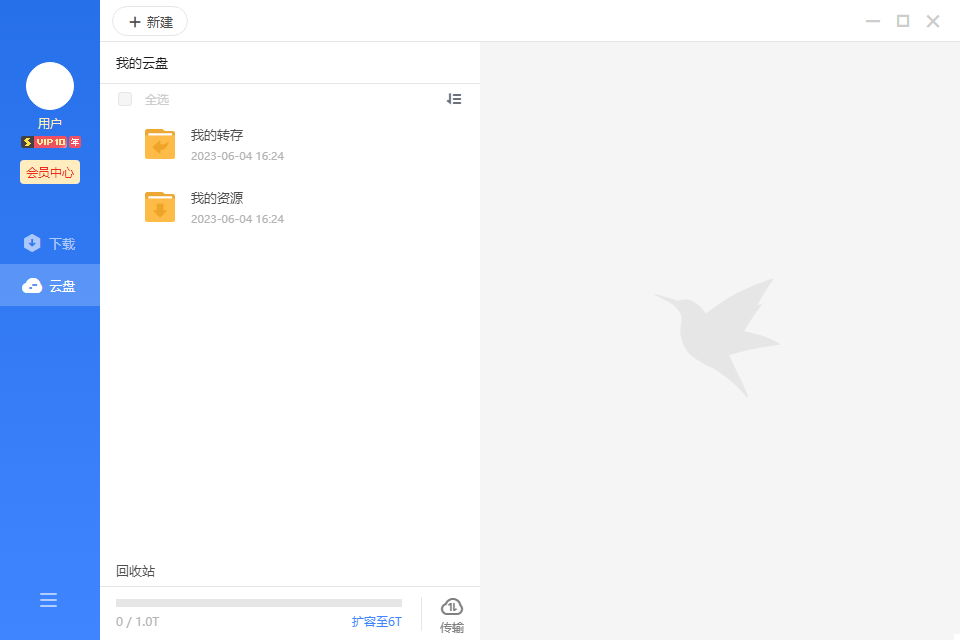
Task: Open the 会员中心 member center
Action: pyautogui.click(x=50, y=172)
